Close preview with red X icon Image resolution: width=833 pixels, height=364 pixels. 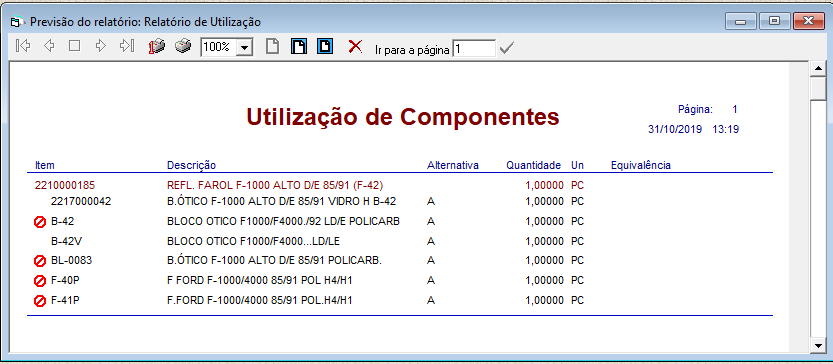click(355, 46)
